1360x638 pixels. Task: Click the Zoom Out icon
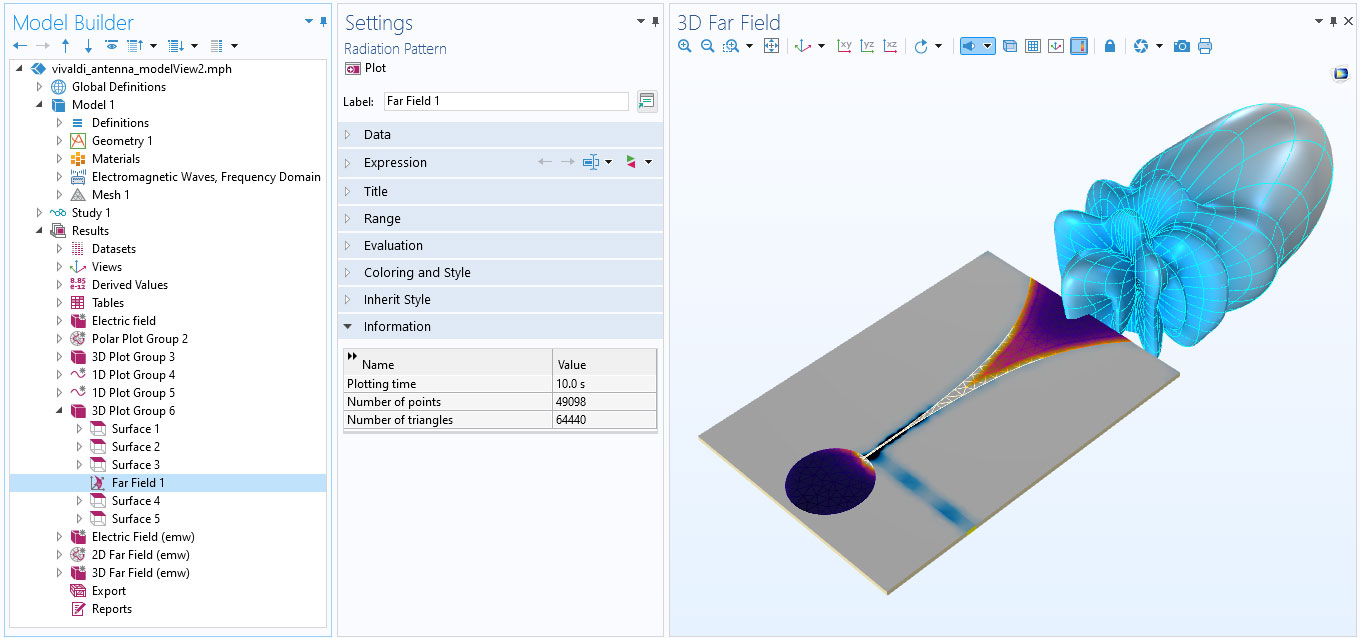708,46
